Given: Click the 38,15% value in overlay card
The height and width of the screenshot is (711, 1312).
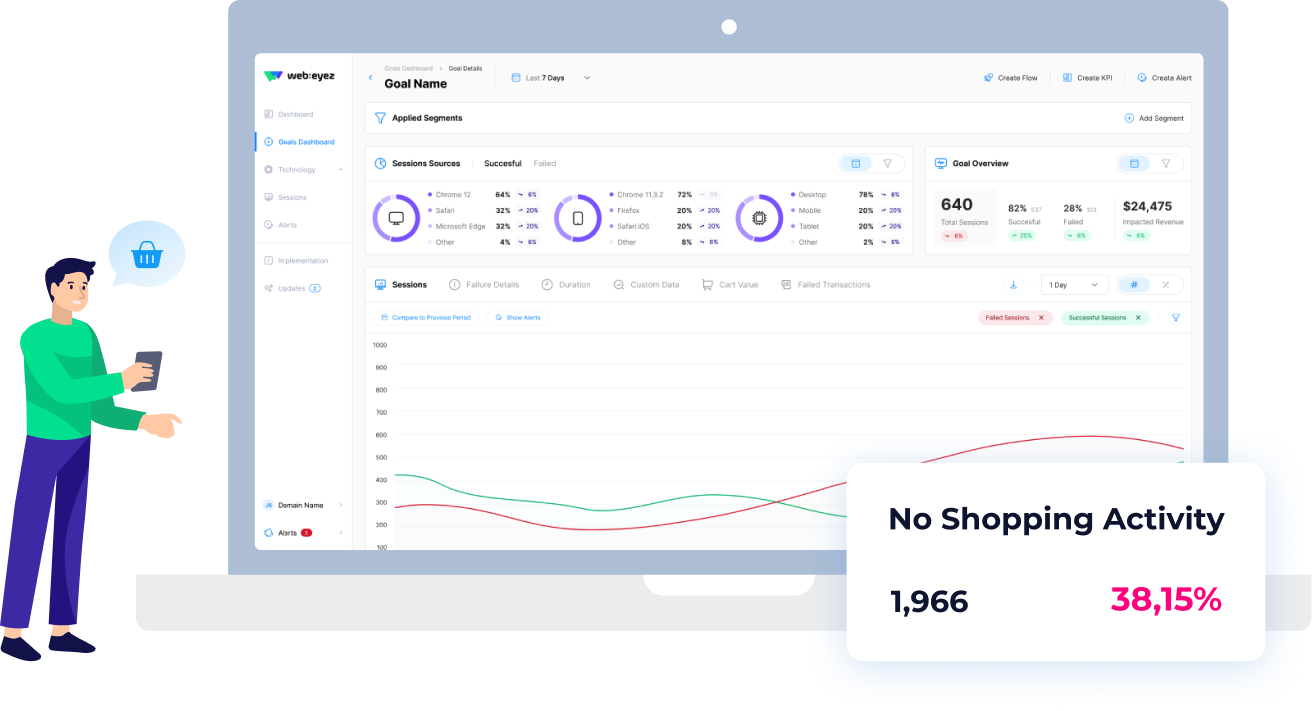Looking at the screenshot, I should click(x=1166, y=600).
